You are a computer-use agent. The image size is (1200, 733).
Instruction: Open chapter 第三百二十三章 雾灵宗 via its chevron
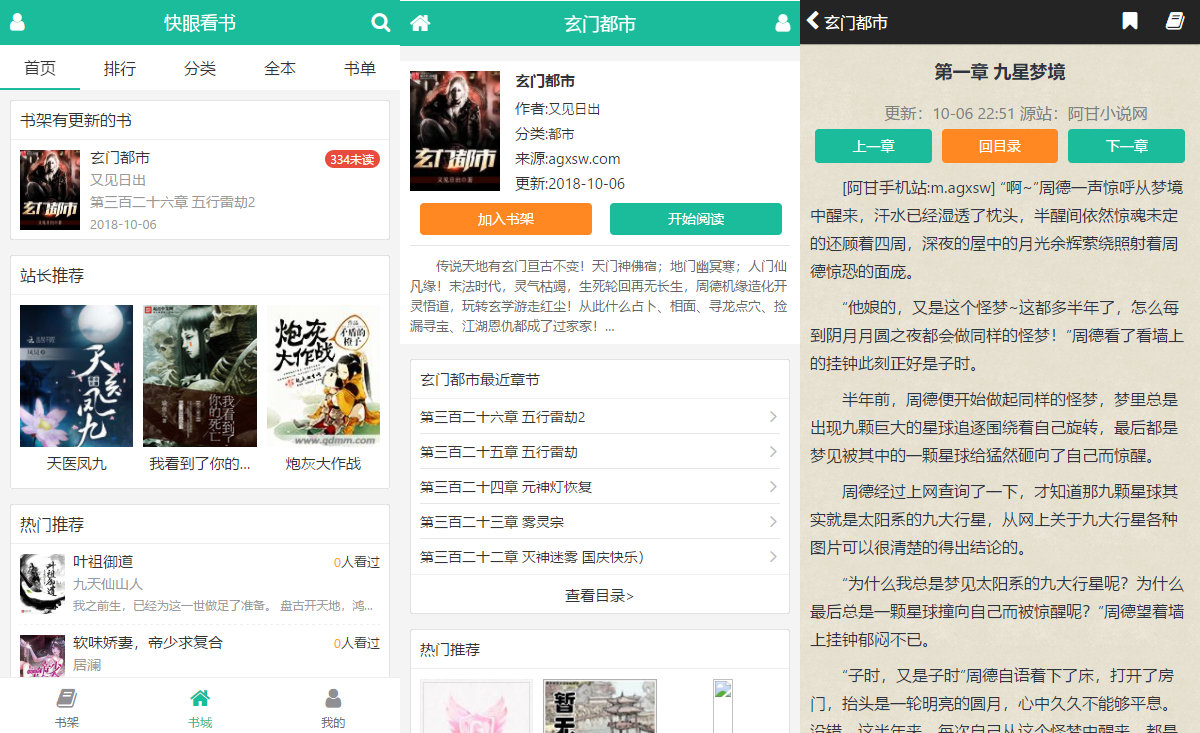pyautogui.click(x=773, y=522)
